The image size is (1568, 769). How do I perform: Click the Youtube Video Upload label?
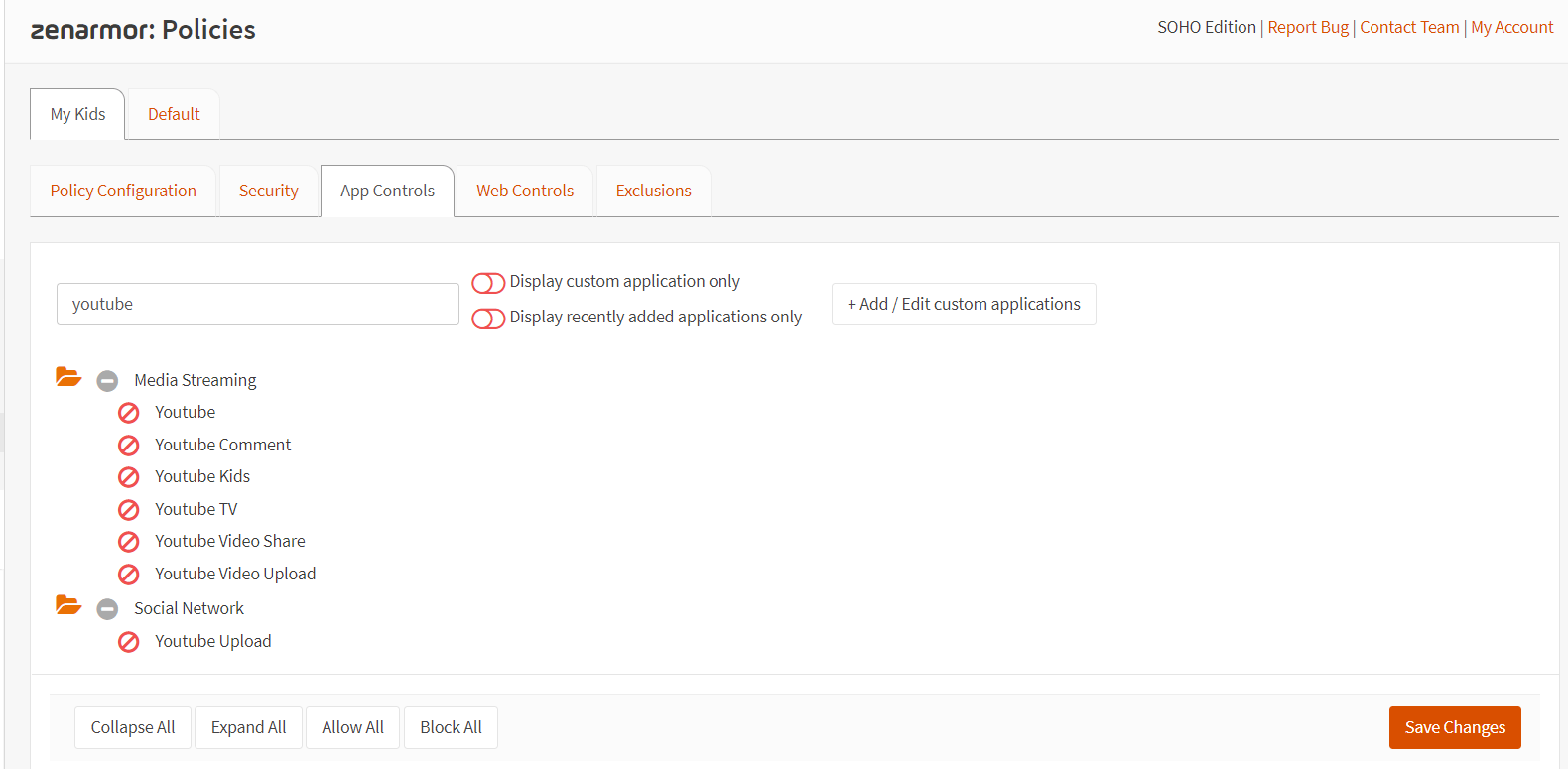pyautogui.click(x=235, y=574)
